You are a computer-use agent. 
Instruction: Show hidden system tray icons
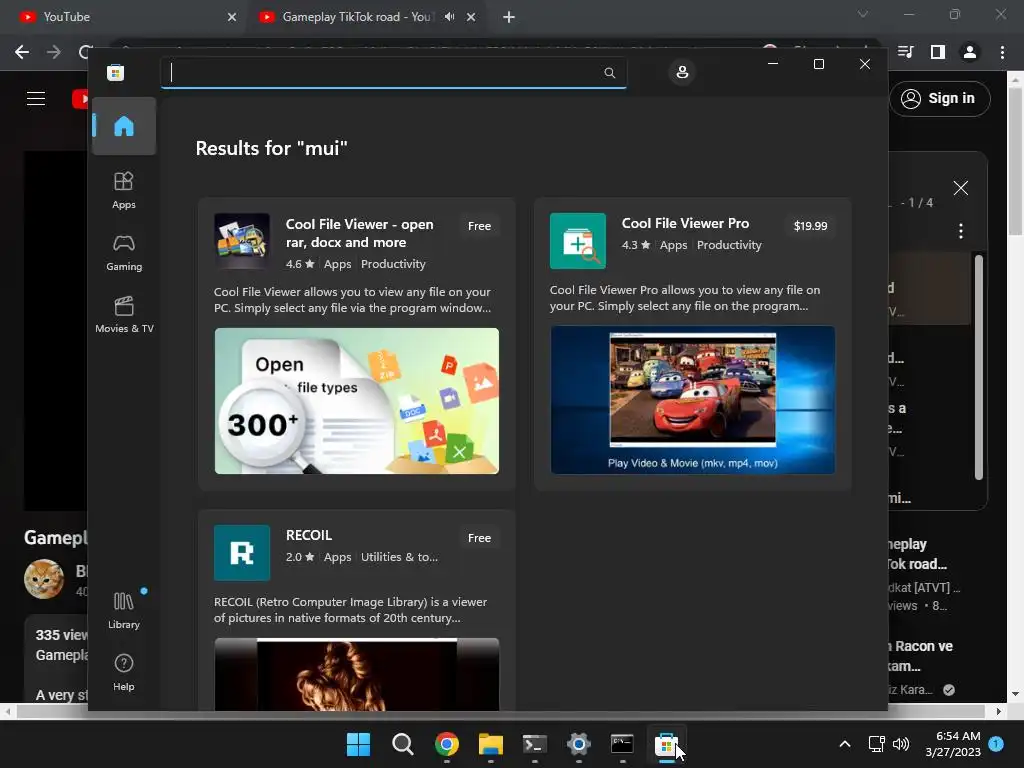pyautogui.click(x=844, y=744)
